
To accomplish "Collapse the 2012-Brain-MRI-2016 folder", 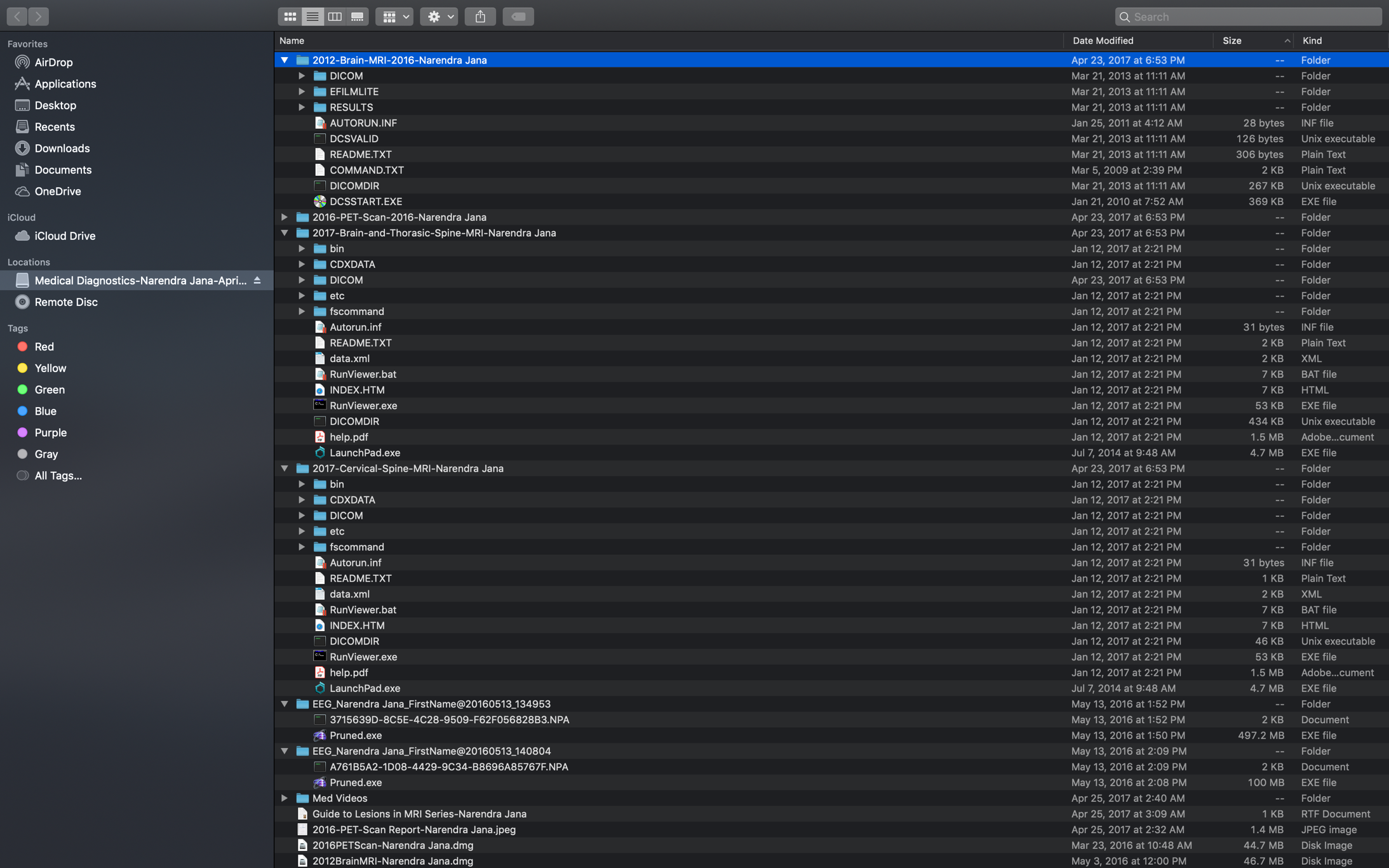I will coord(285,60).
